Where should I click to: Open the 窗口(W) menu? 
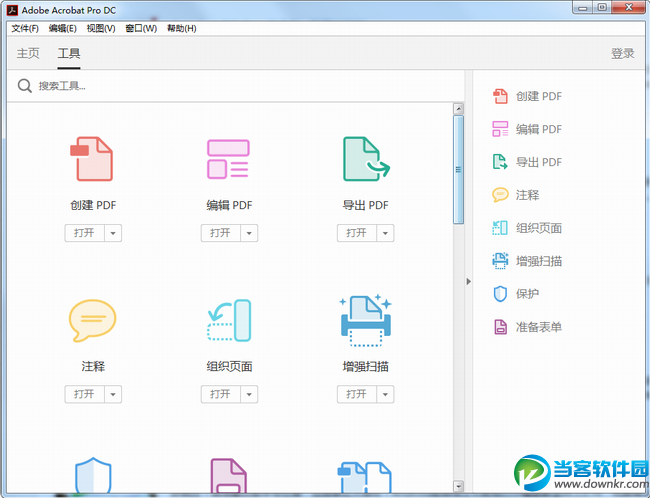pos(141,29)
